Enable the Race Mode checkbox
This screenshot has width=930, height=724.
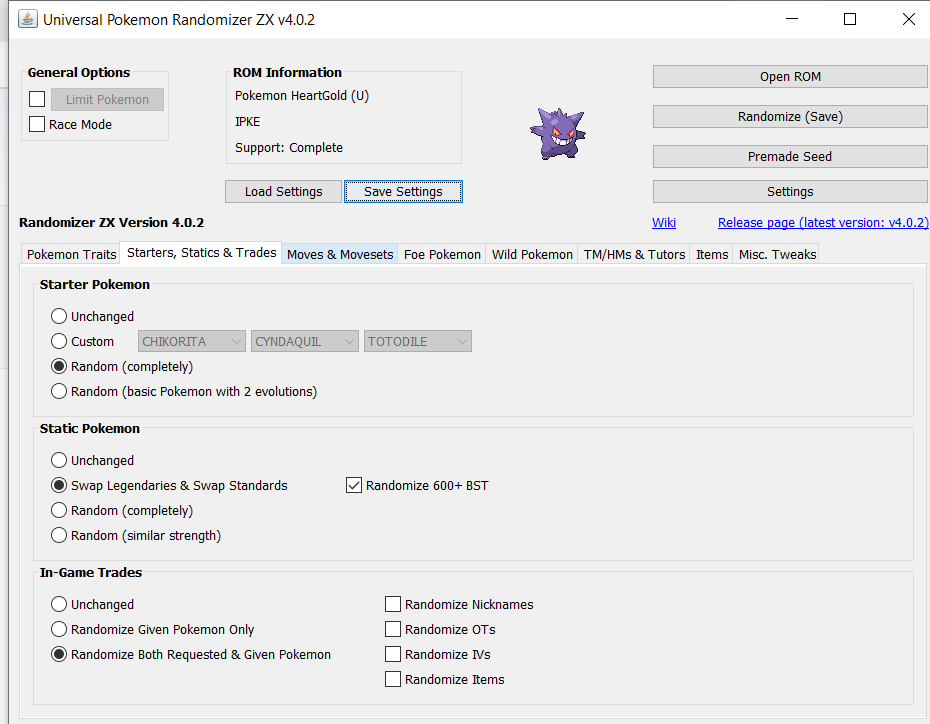tap(37, 124)
